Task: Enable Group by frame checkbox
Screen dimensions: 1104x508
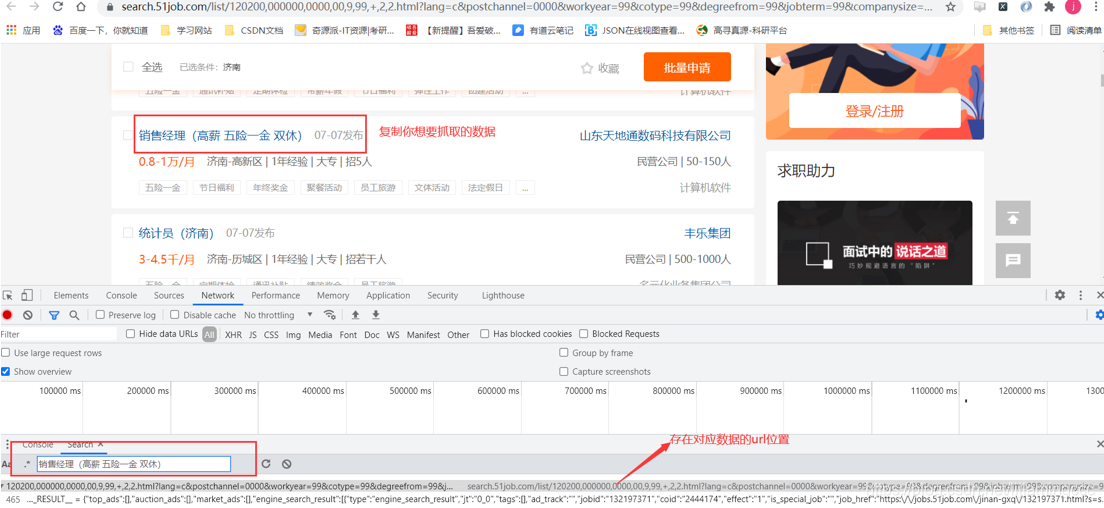Action: 563,353
